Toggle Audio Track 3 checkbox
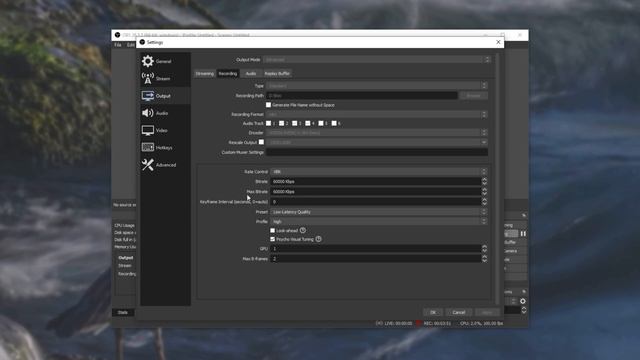 click(294, 123)
